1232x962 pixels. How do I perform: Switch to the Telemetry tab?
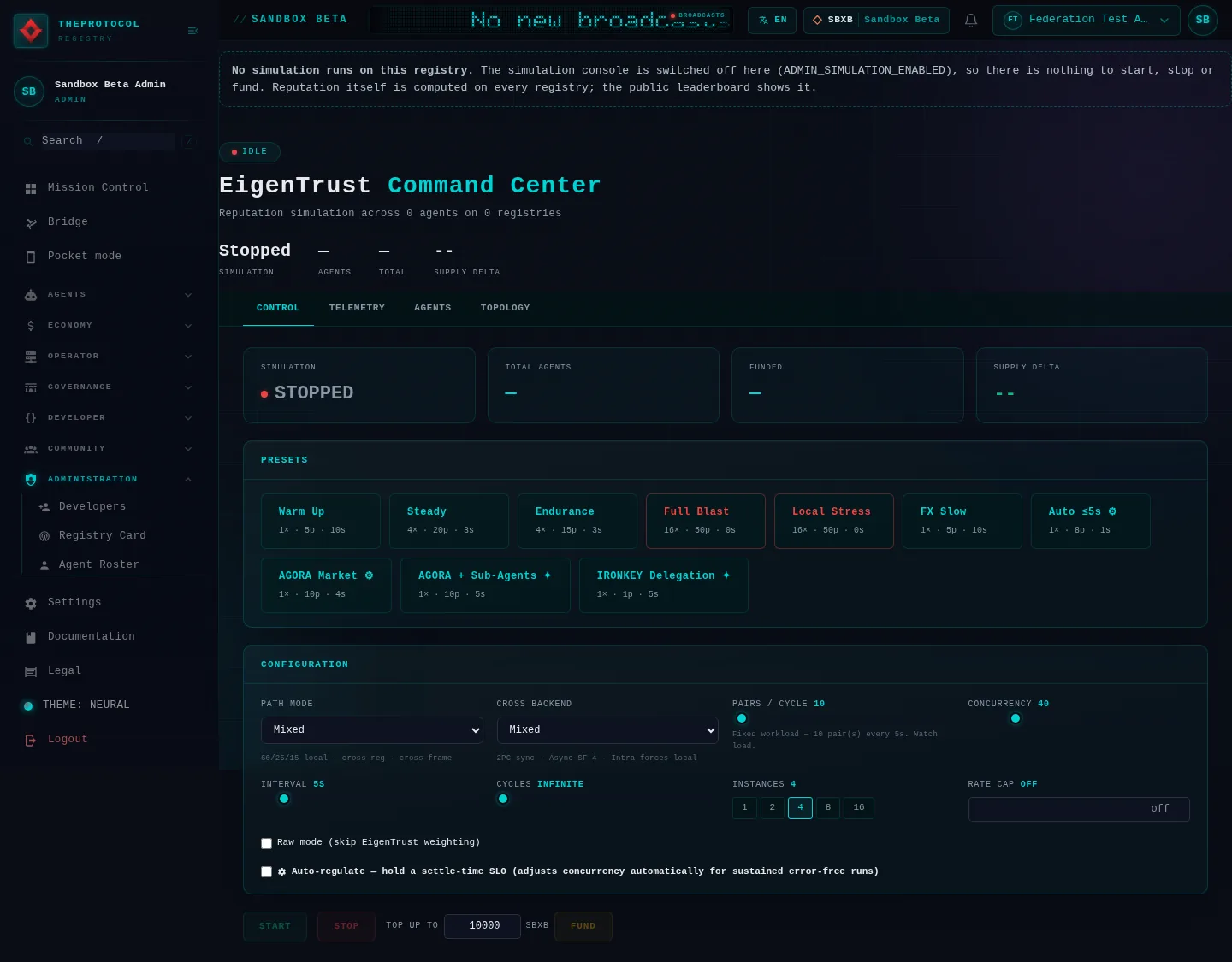(x=357, y=308)
